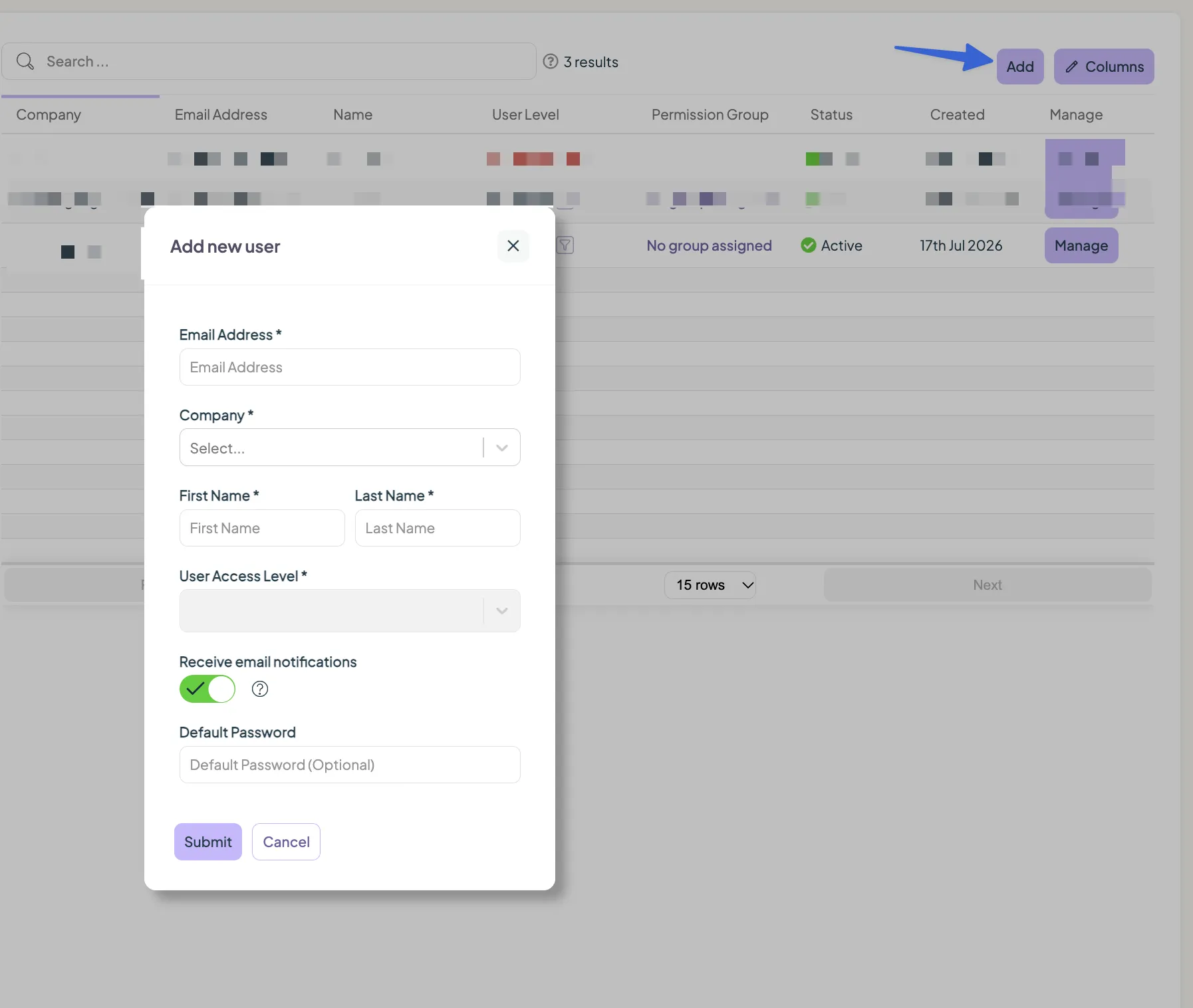This screenshot has width=1193, height=1008.
Task: Click the green Active status check icon
Action: tap(809, 245)
